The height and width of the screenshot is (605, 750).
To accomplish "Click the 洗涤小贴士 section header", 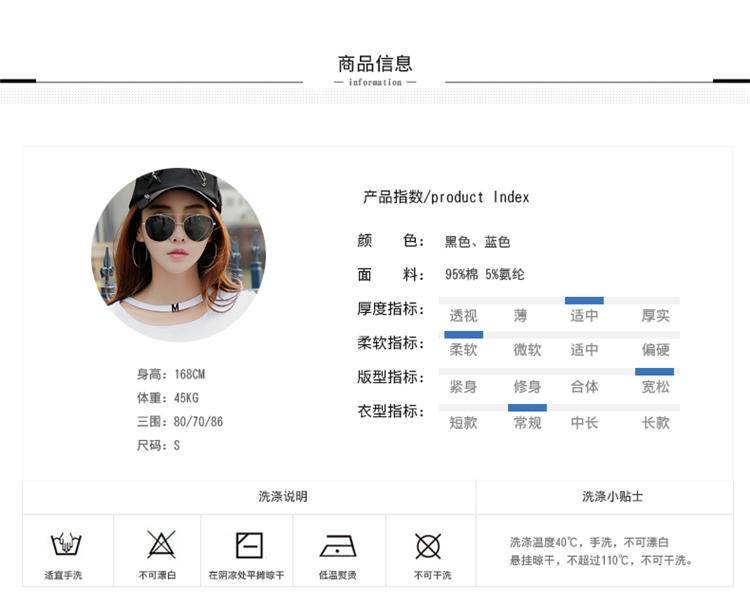I will 612,496.
